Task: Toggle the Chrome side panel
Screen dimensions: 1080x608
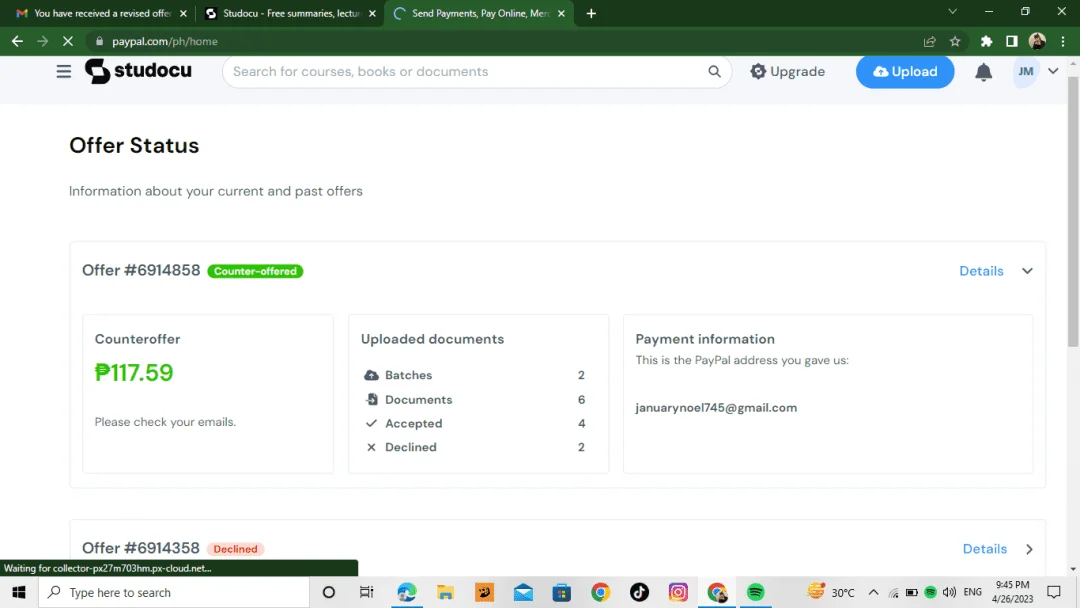Action: click(1012, 41)
